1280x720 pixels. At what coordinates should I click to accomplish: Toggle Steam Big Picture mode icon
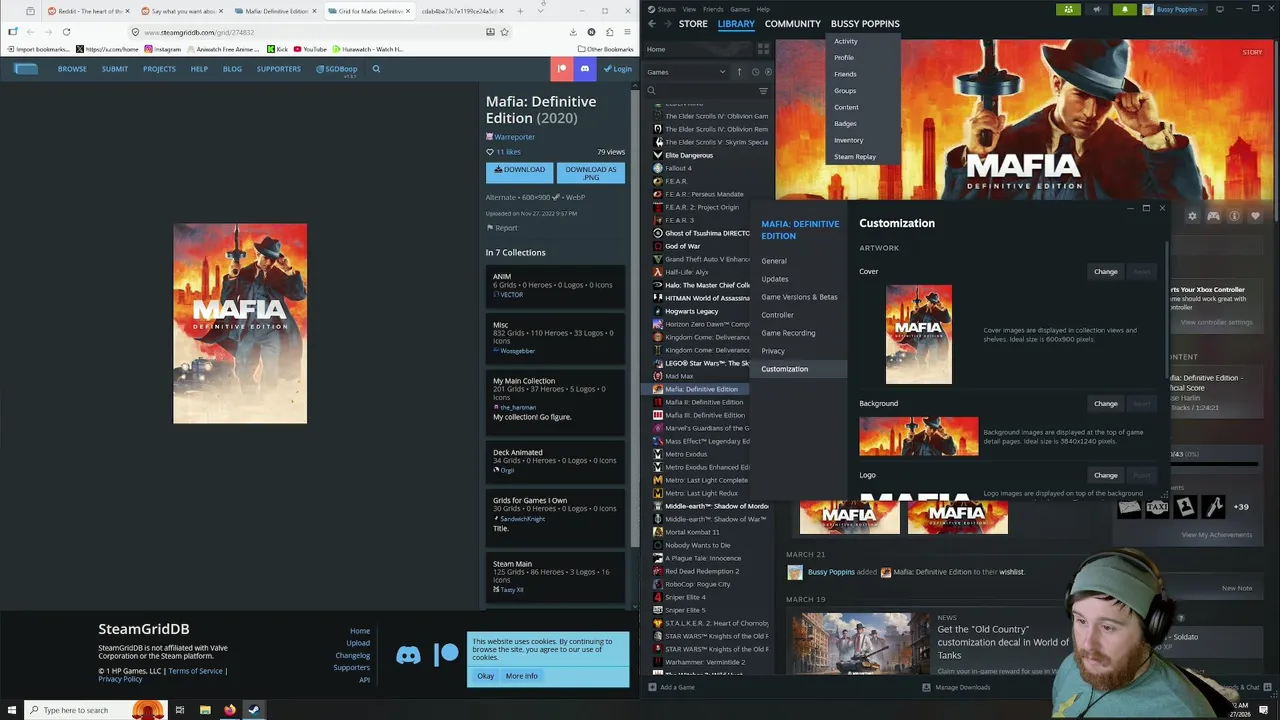(1219, 9)
